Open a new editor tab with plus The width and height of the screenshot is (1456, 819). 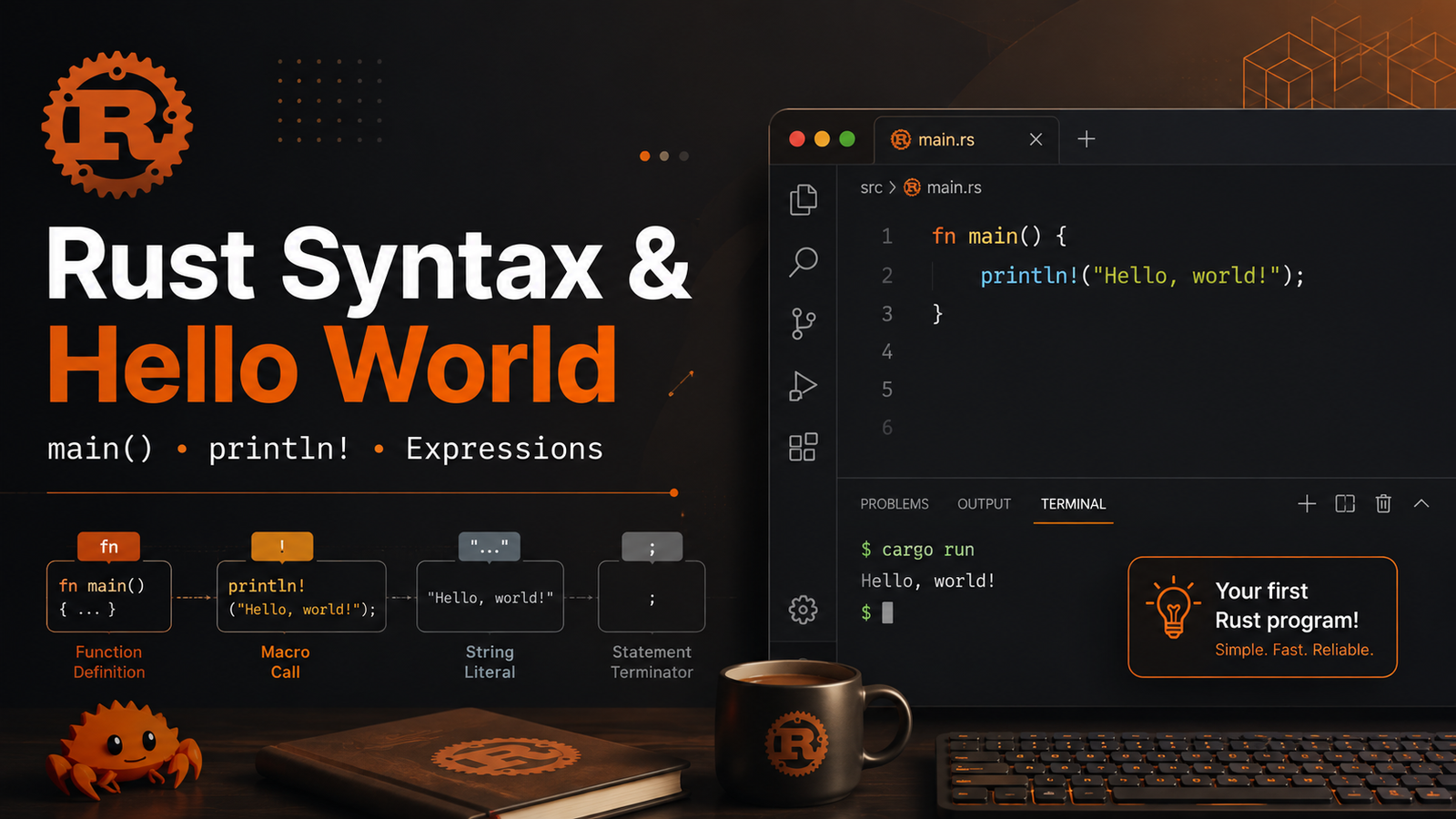click(x=1087, y=139)
